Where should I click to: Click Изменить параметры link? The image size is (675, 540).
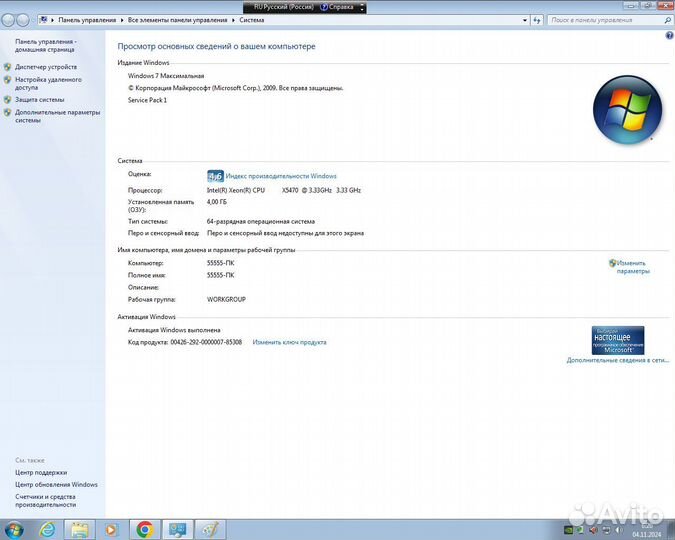[x=632, y=267]
